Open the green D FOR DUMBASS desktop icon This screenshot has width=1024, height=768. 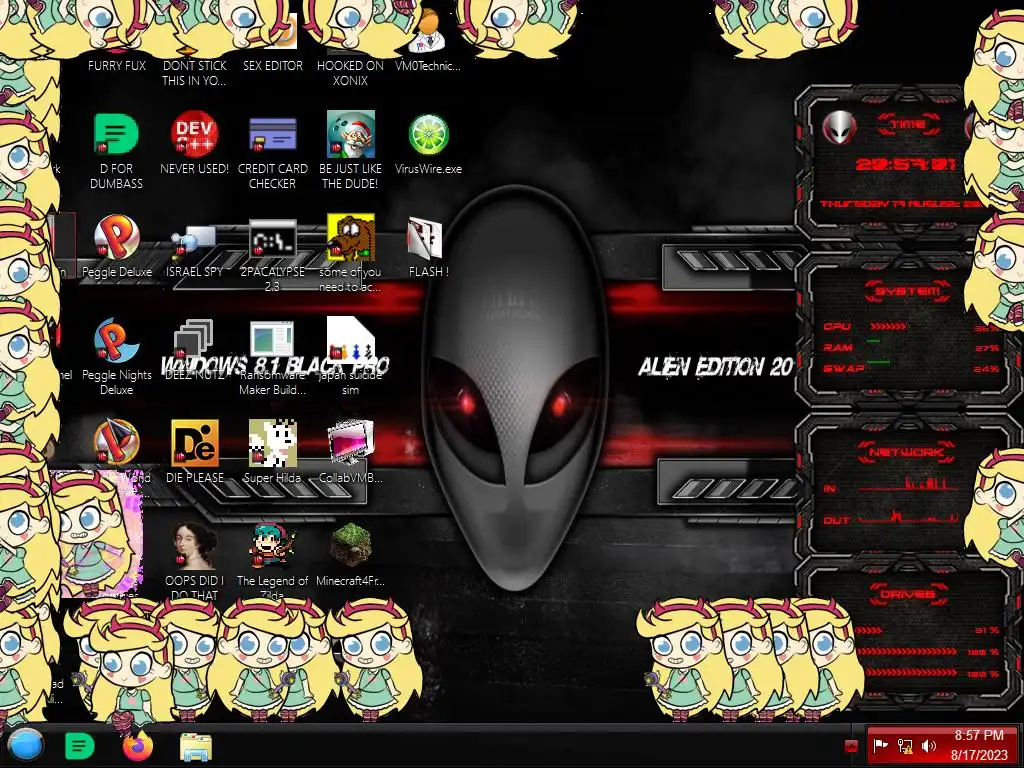point(116,134)
